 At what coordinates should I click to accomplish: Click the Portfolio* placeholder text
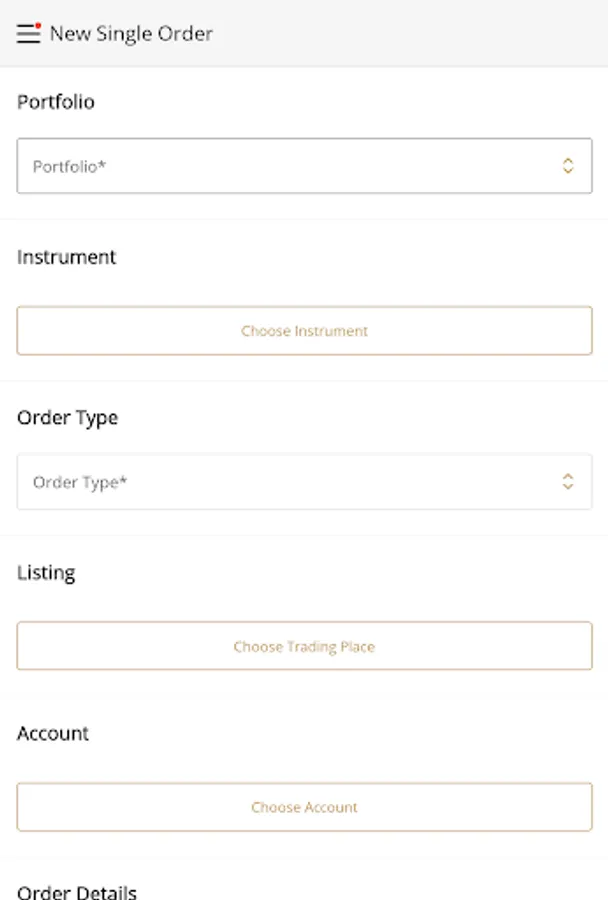click(x=69, y=167)
